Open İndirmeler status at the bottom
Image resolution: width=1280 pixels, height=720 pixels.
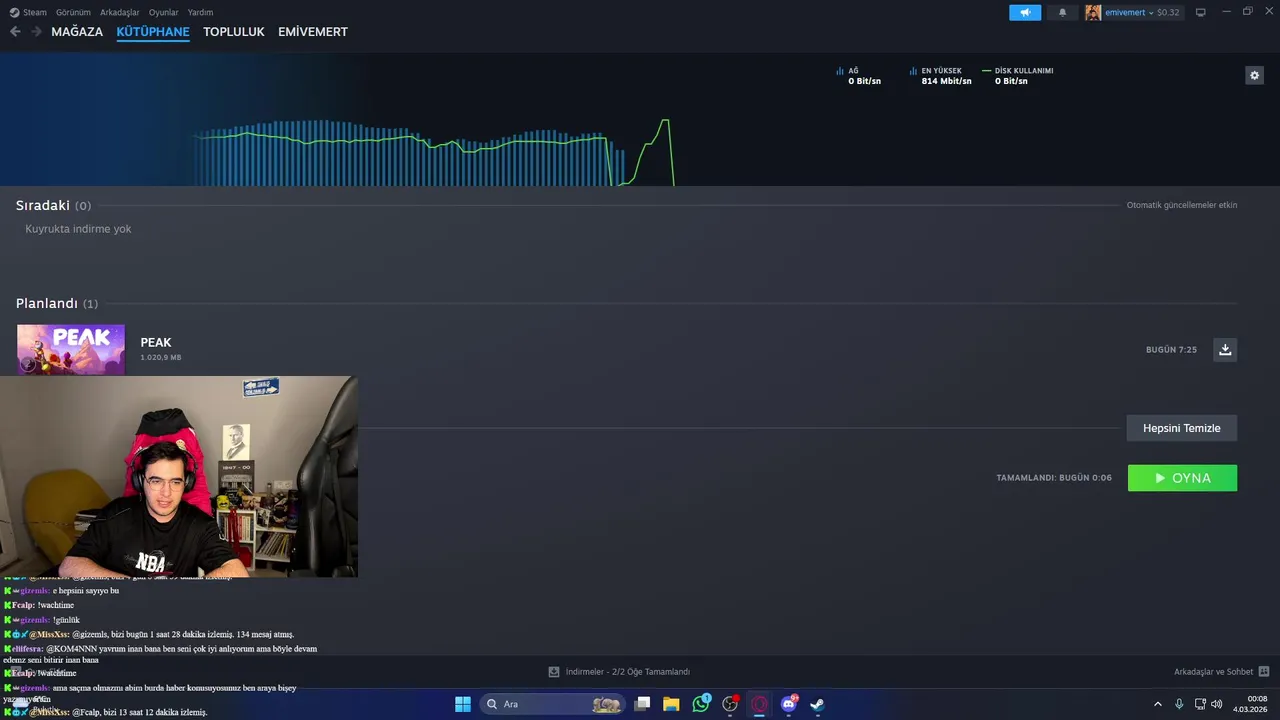click(x=619, y=672)
